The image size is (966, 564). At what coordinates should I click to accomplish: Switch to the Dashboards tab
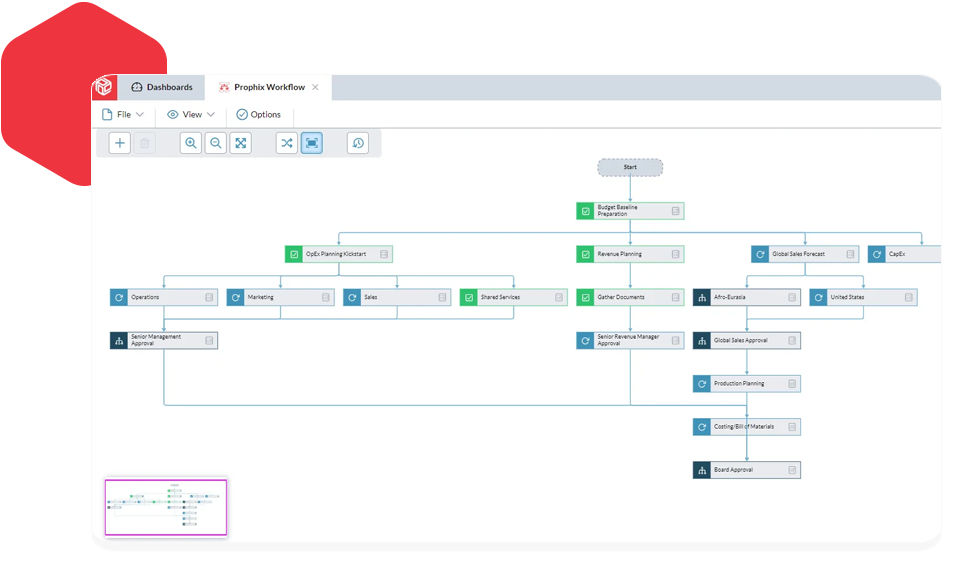(162, 88)
